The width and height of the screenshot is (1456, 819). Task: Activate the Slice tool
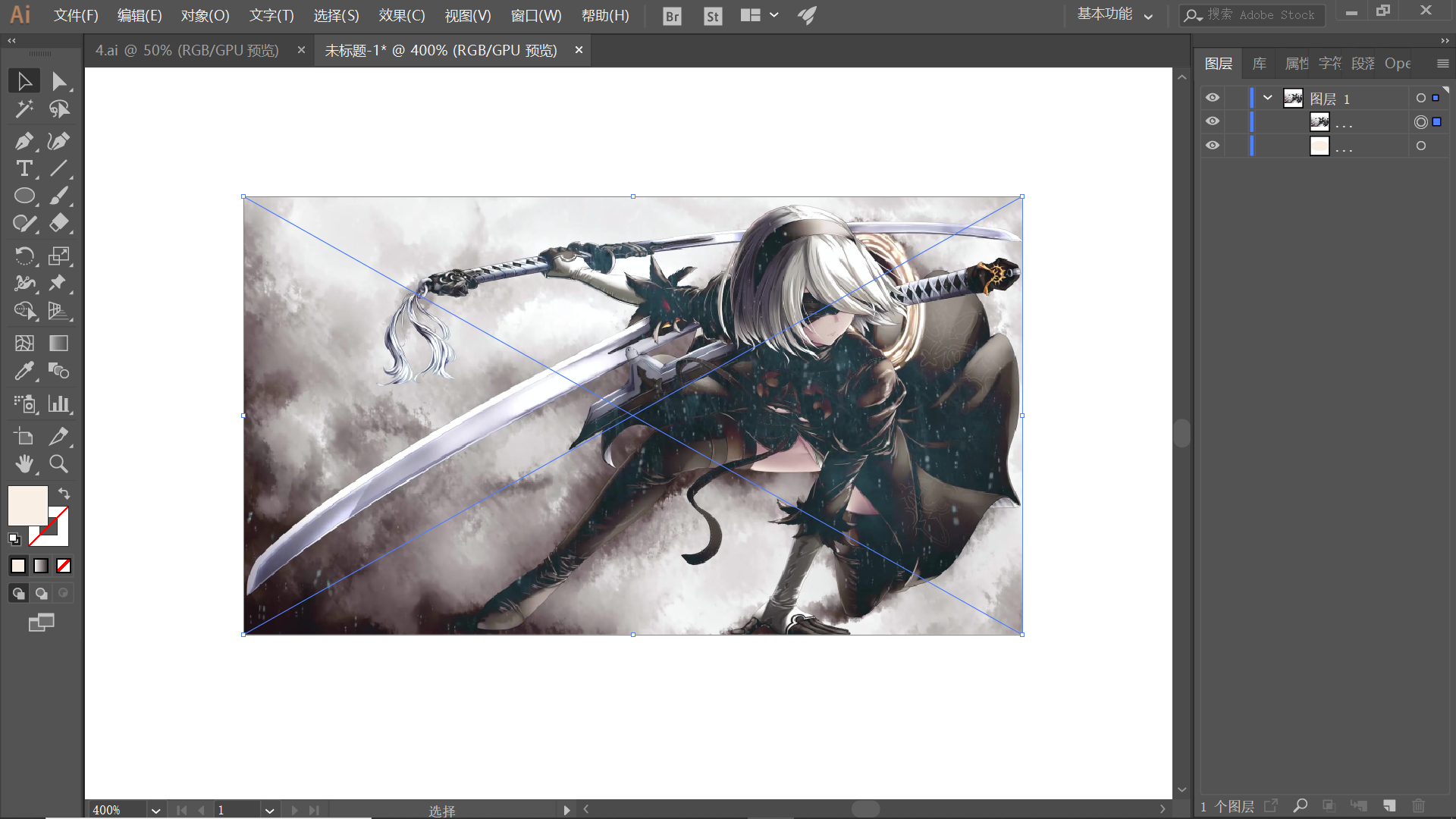coord(59,436)
